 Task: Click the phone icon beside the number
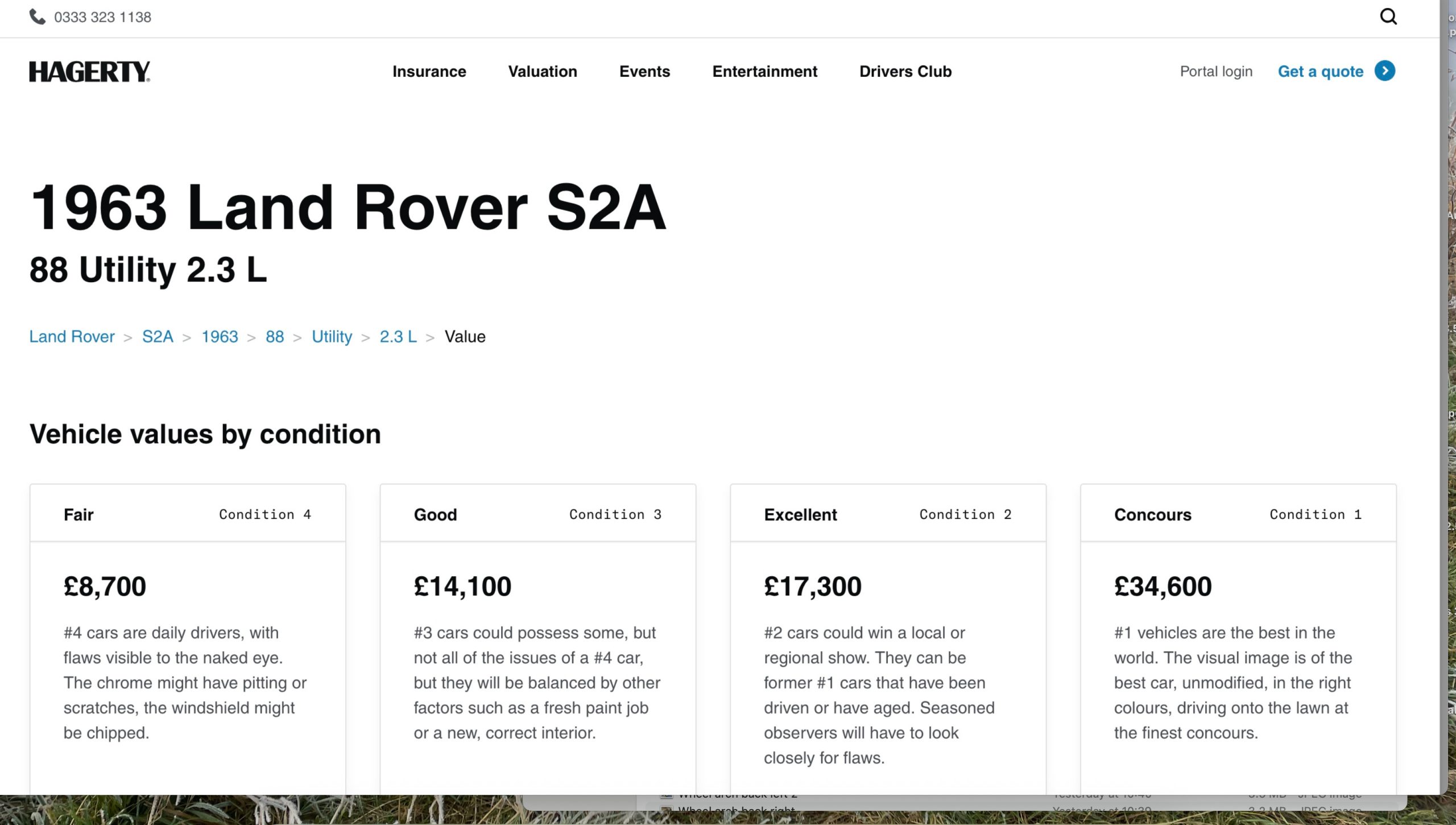38,17
